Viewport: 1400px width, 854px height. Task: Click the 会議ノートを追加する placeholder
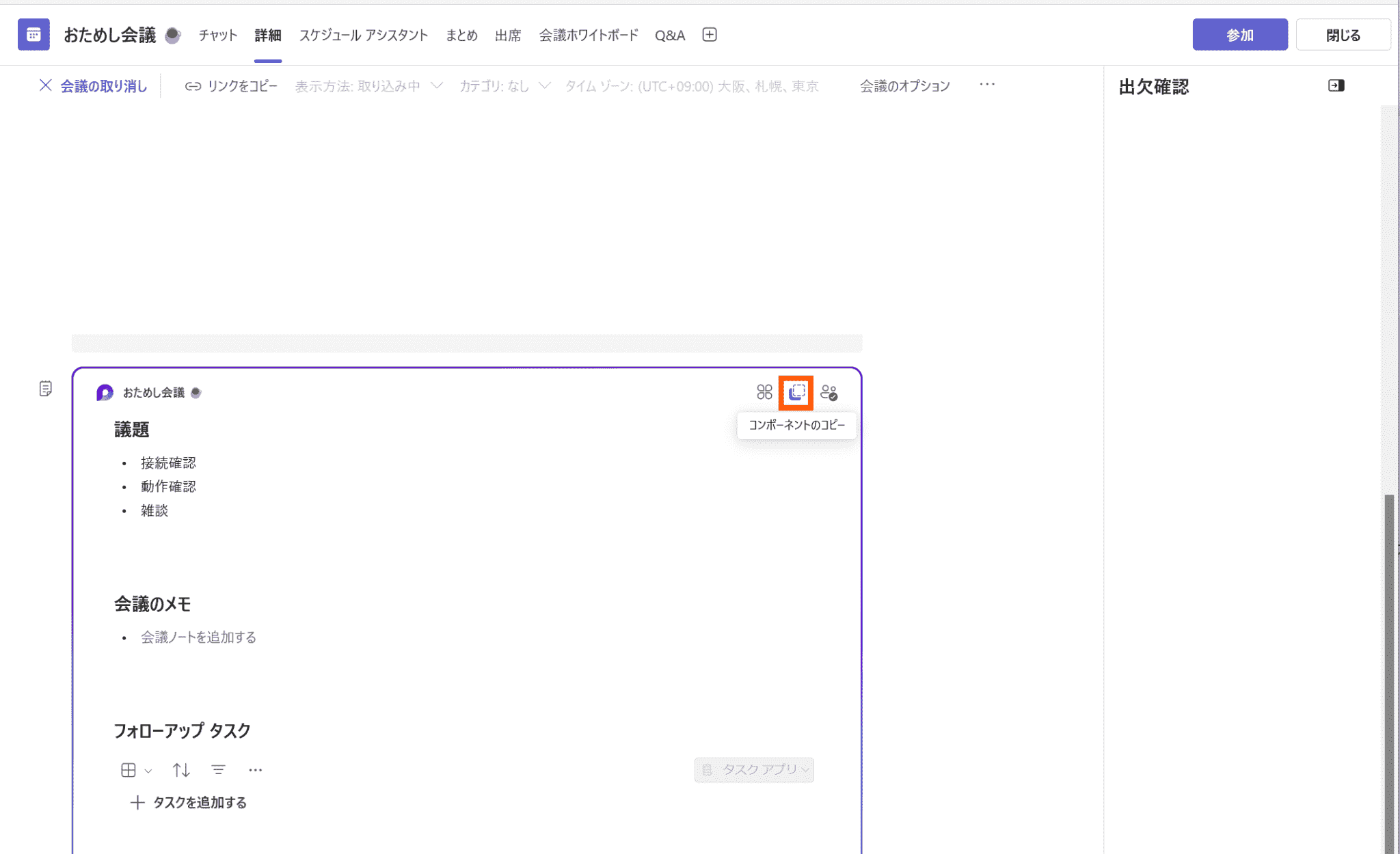(199, 637)
